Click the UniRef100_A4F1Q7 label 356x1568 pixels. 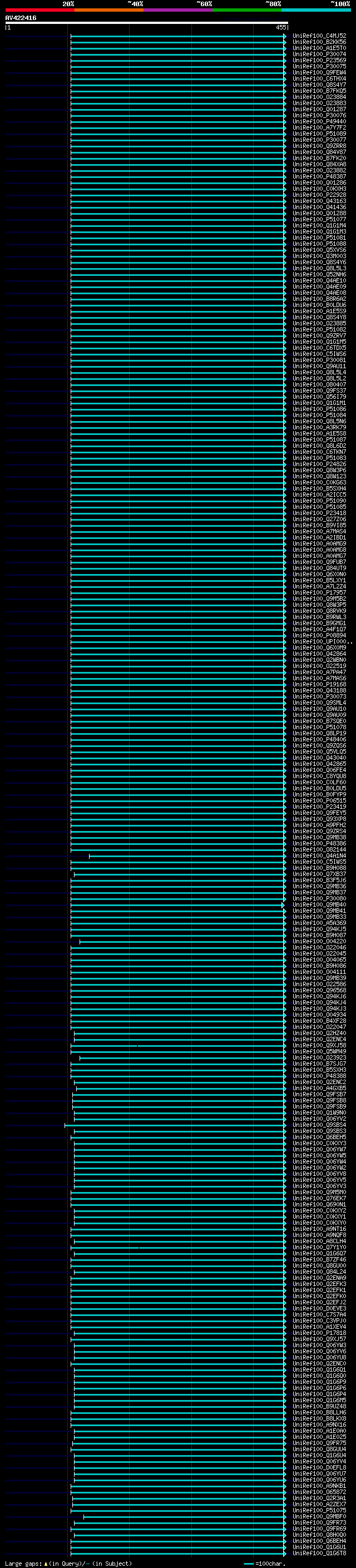pos(319,630)
